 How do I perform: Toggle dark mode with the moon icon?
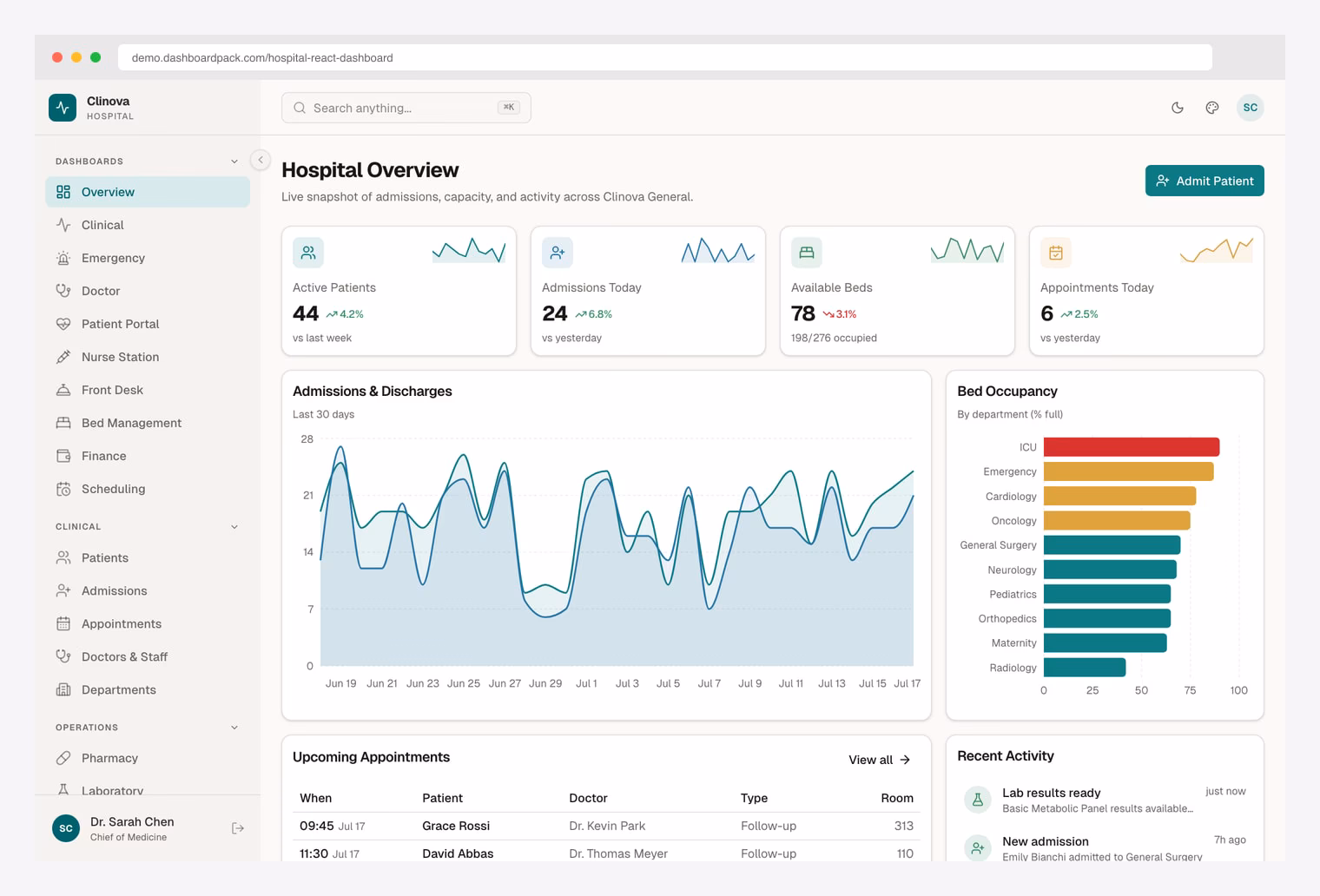[1178, 108]
